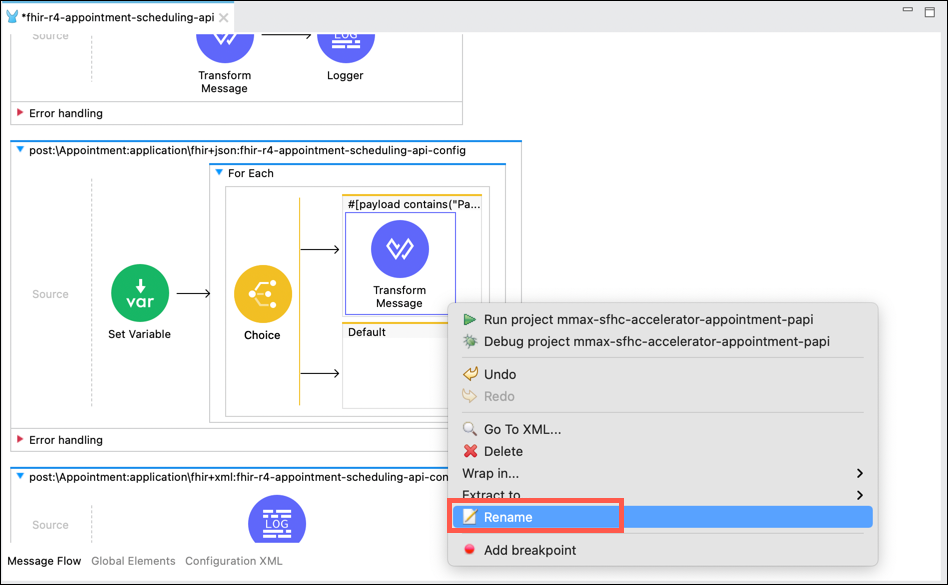948x585 pixels.
Task: Minimize the editor panel
Action: pyautogui.click(x=907, y=10)
